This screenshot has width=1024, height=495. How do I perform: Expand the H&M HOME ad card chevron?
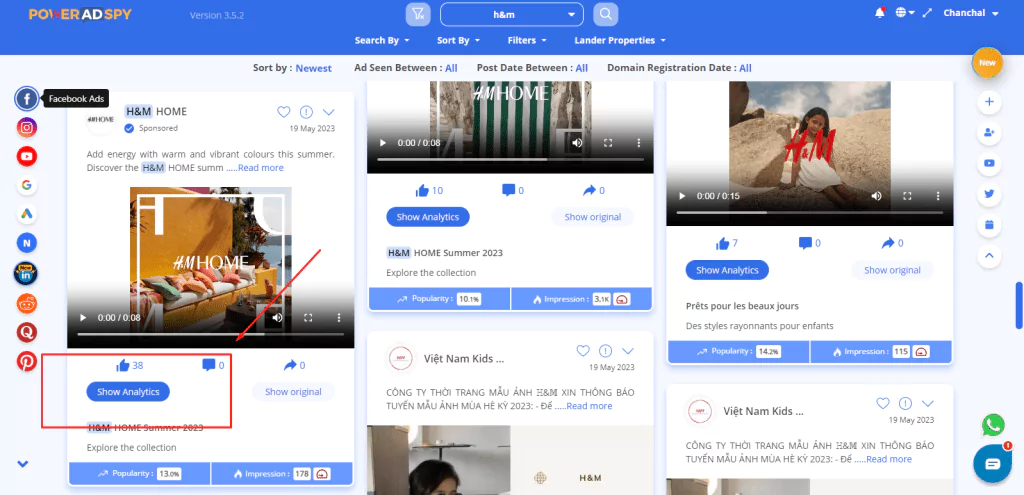point(328,112)
